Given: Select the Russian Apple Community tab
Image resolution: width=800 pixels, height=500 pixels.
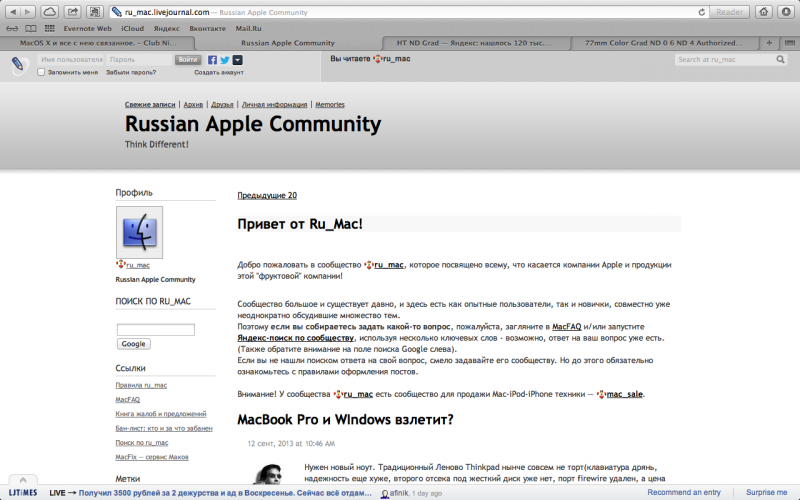Looking at the screenshot, I should click(288, 43).
